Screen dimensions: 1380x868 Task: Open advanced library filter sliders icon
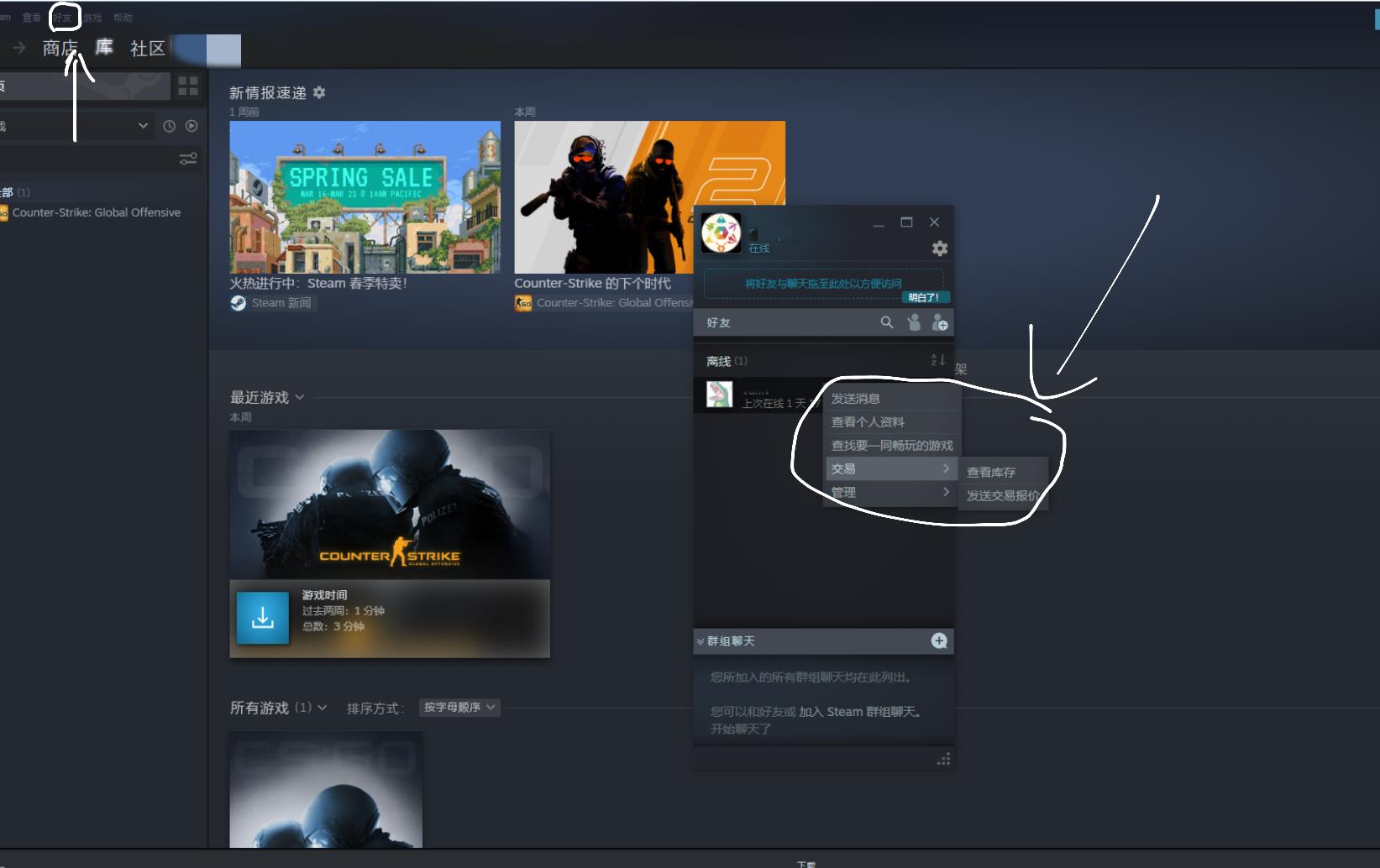(x=188, y=159)
